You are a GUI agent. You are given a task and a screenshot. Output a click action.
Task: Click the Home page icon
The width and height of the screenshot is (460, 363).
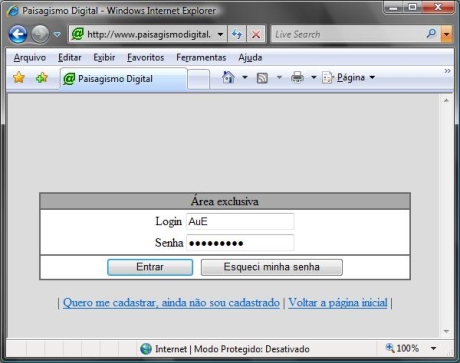228,77
